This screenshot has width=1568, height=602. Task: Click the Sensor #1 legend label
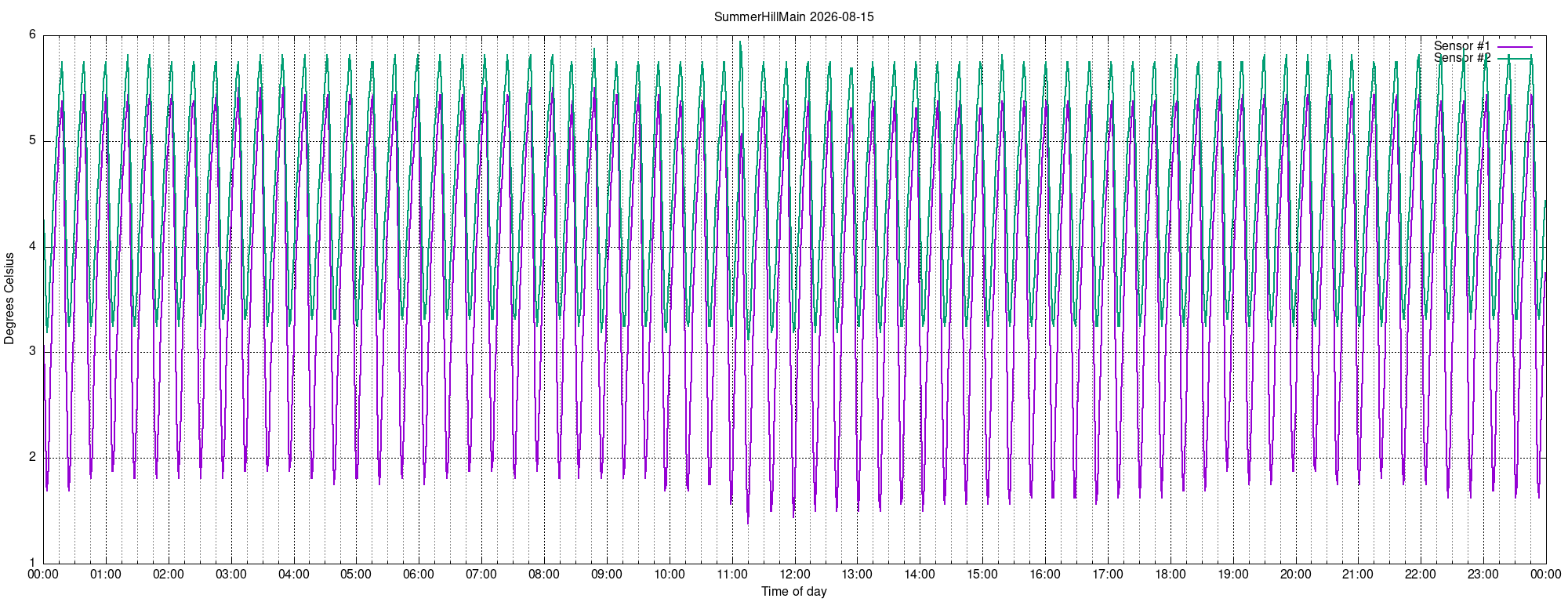pos(1462,46)
